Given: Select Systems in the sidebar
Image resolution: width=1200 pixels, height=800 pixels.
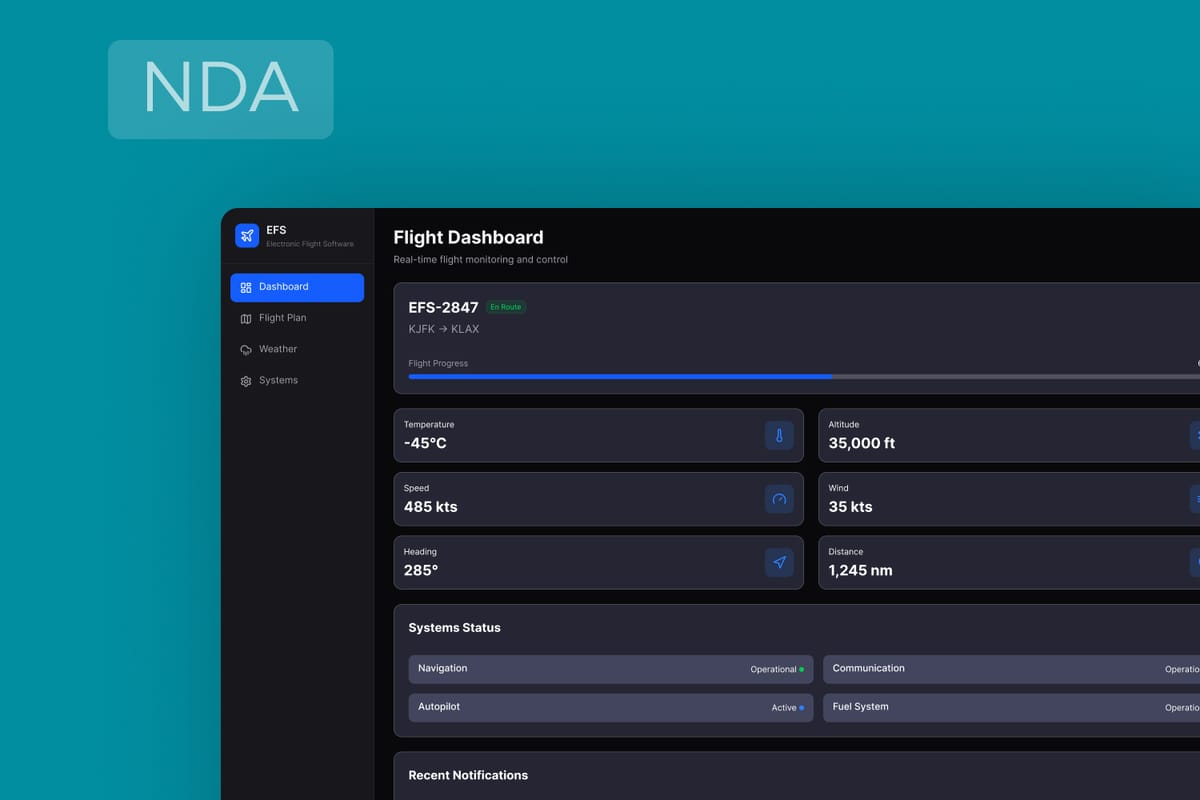Looking at the screenshot, I should [278, 380].
